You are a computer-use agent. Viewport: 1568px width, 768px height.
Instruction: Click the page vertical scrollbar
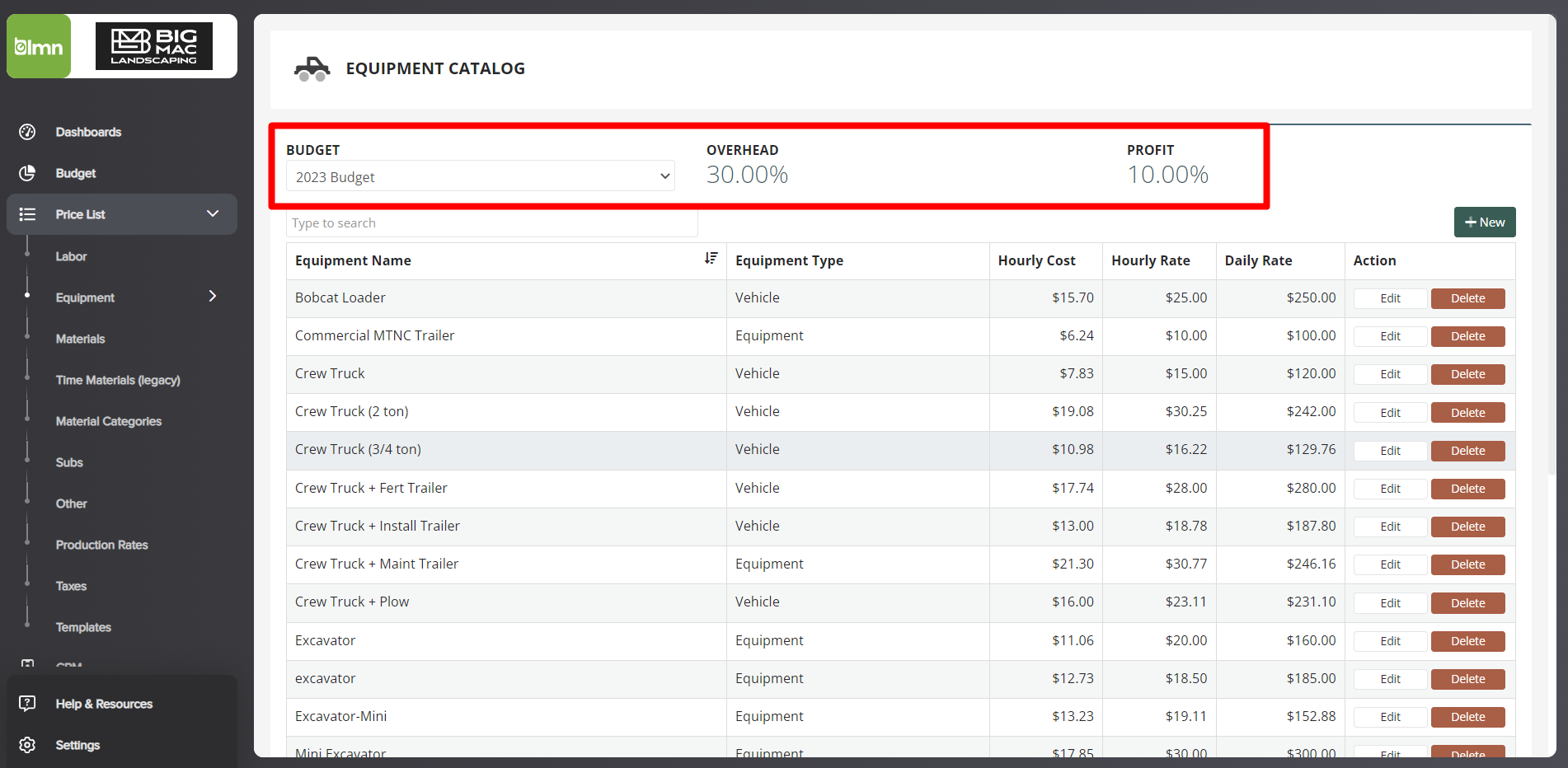[x=1552, y=247]
